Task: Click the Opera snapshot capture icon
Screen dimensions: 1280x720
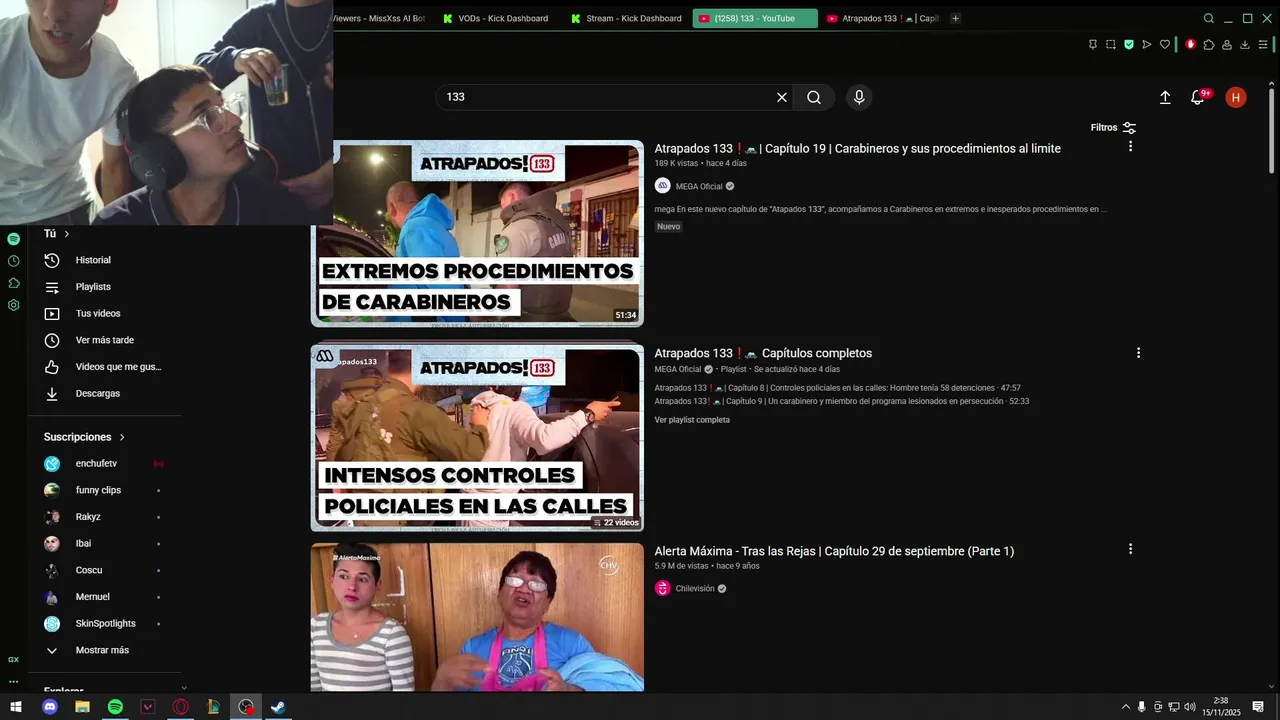Action: pos(1111,44)
